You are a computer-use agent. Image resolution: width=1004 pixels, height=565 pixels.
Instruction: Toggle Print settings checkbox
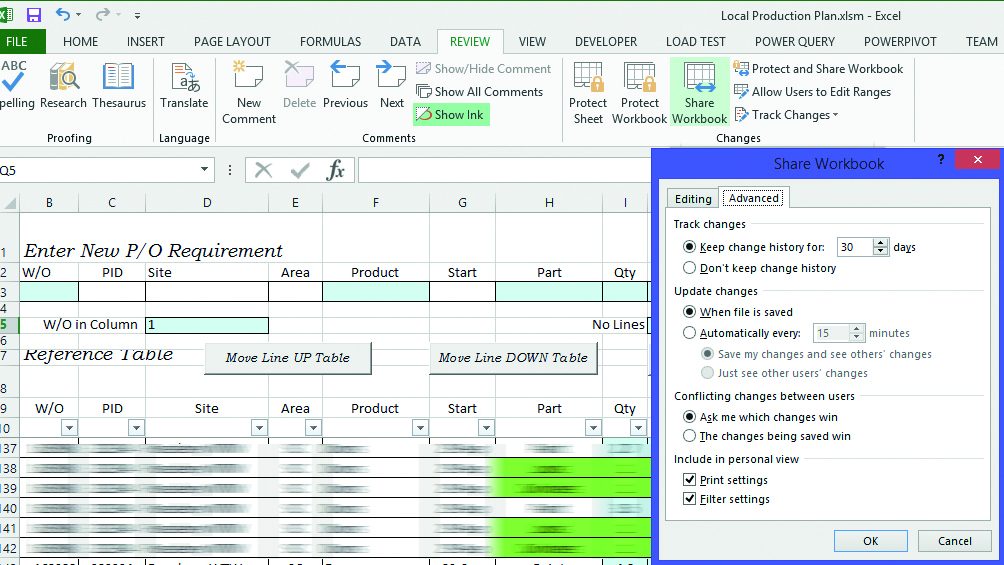click(690, 480)
